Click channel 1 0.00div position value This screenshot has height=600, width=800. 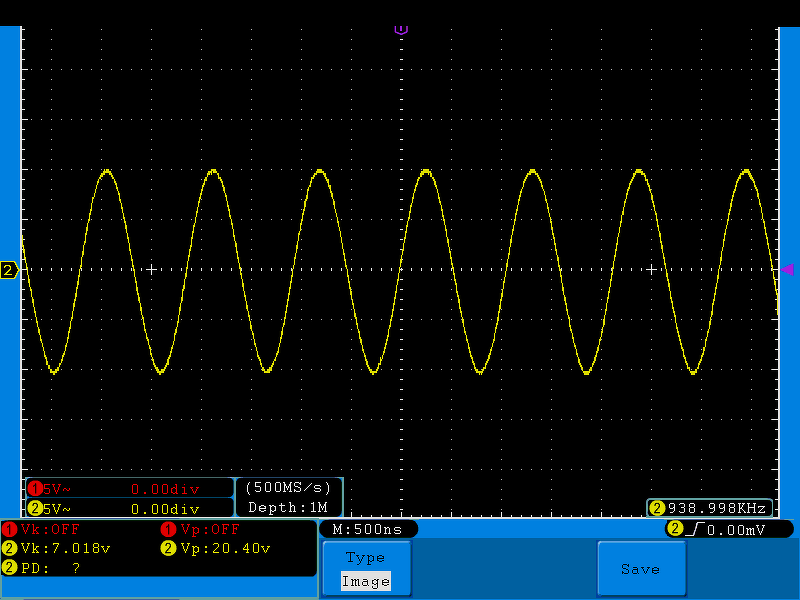[165, 489]
